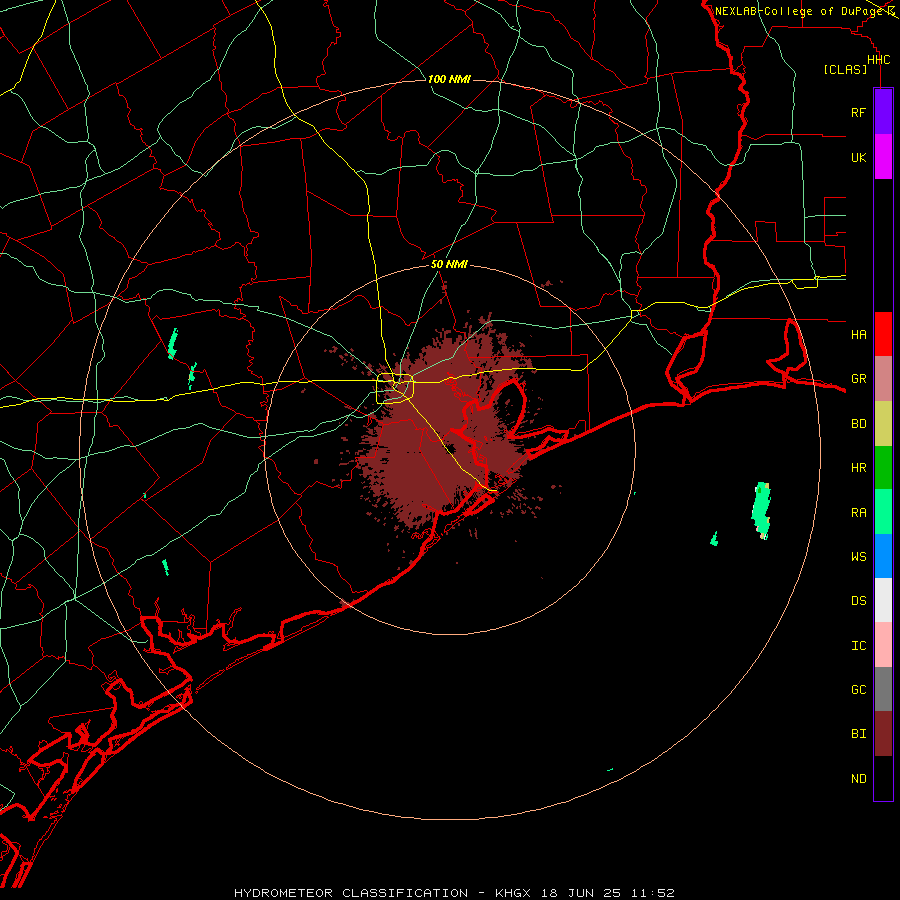Click the gray GC legend swatch
This screenshot has width=900, height=900.
point(883,689)
